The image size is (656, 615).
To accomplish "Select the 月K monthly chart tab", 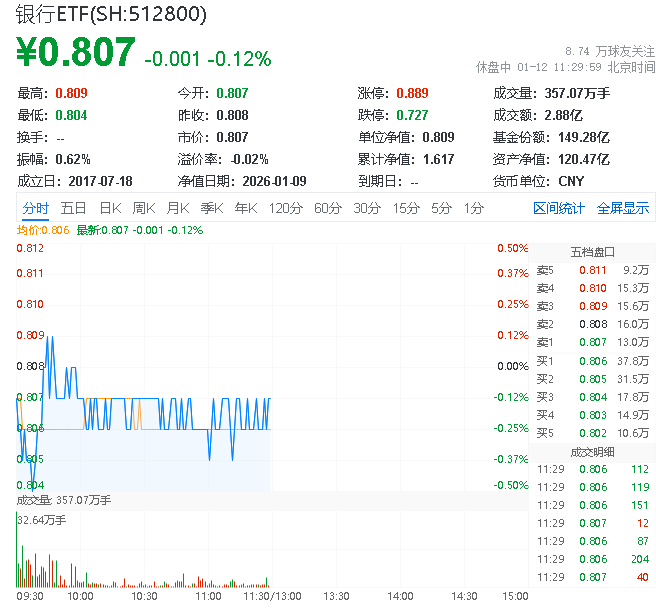I will coord(178,208).
